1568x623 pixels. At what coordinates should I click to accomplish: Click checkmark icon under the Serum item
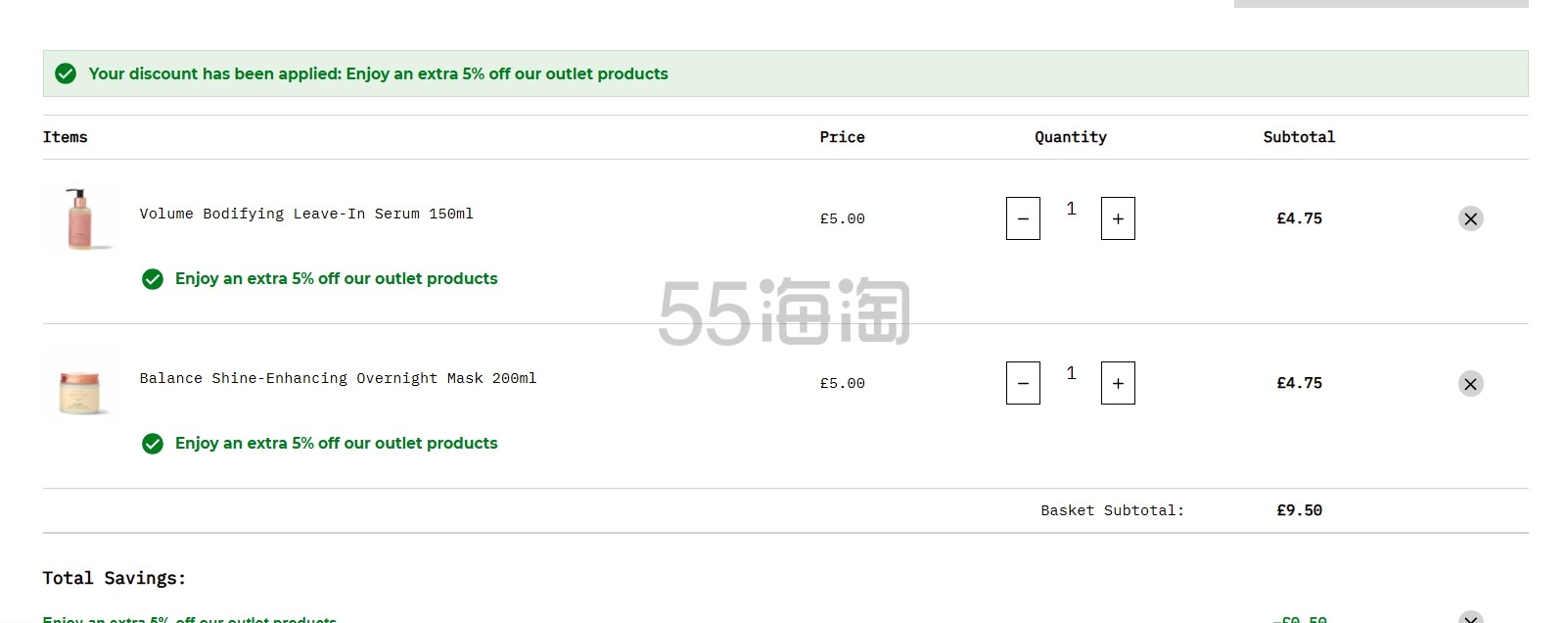click(153, 279)
